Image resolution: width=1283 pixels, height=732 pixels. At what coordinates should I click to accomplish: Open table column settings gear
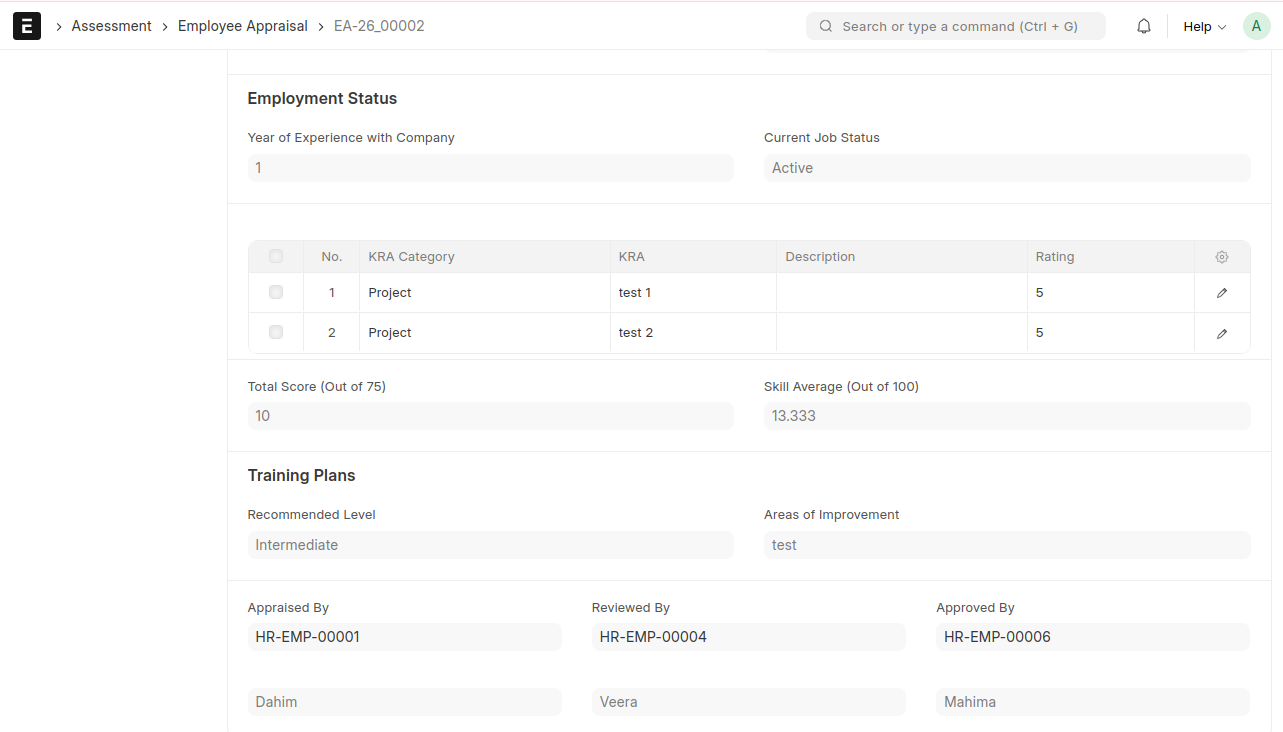point(1221,257)
